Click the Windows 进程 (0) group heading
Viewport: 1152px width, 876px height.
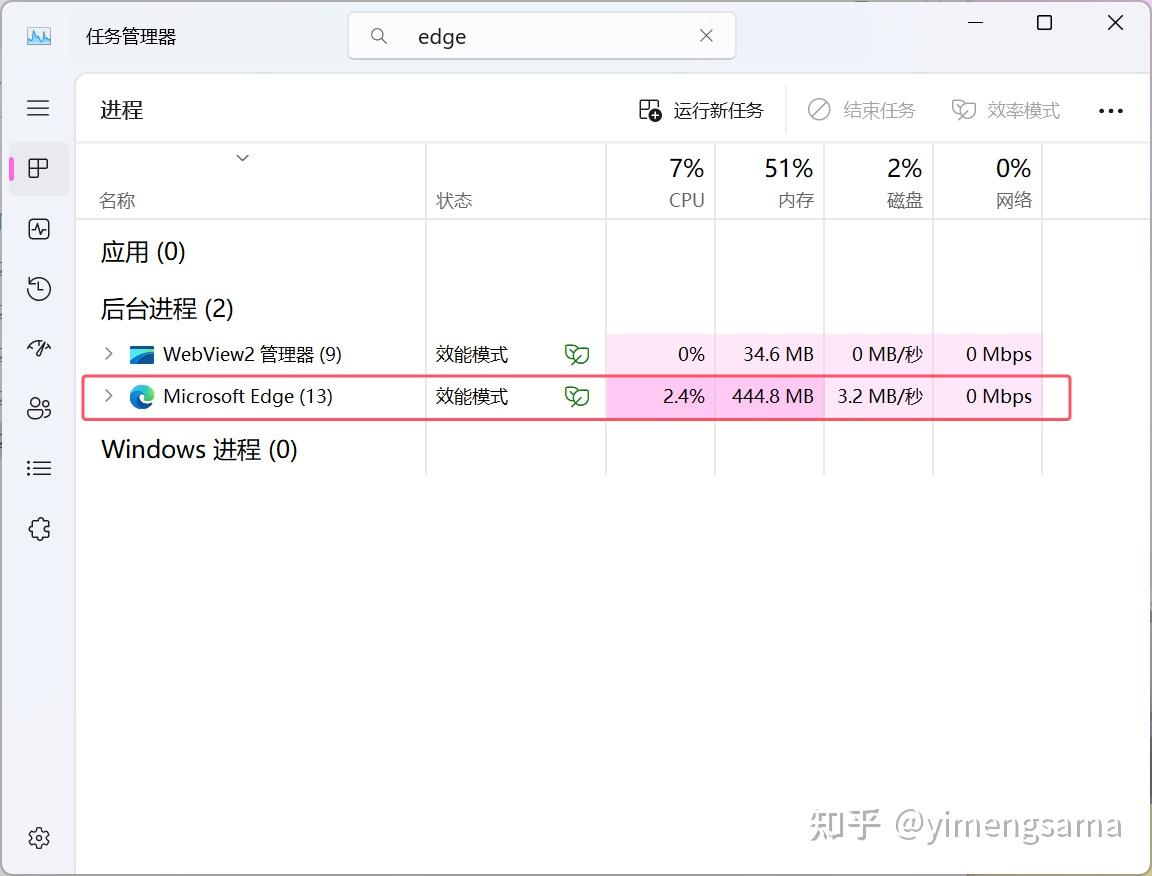(199, 449)
